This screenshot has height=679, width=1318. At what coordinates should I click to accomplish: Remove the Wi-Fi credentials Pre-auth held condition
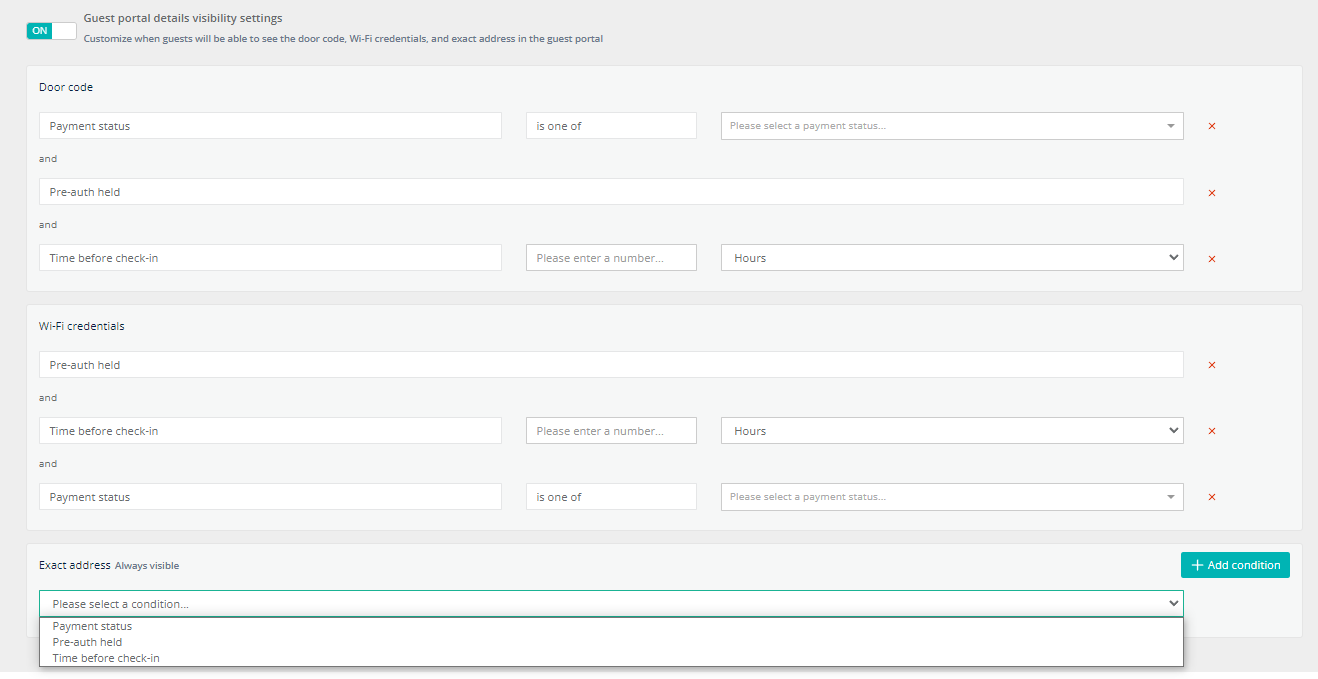pyautogui.click(x=1212, y=365)
